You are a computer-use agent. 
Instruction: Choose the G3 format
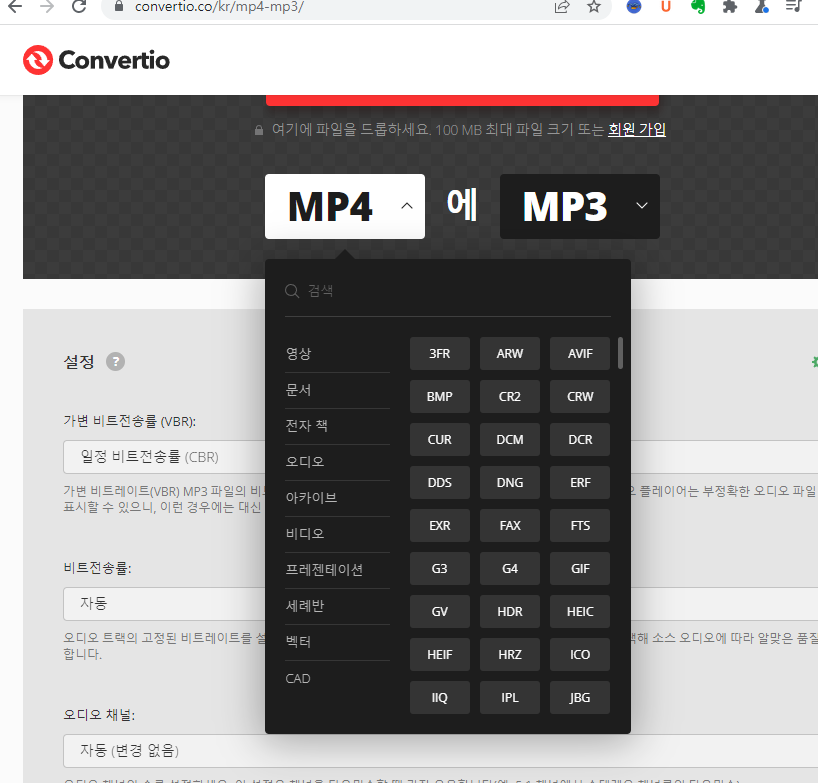[440, 569]
